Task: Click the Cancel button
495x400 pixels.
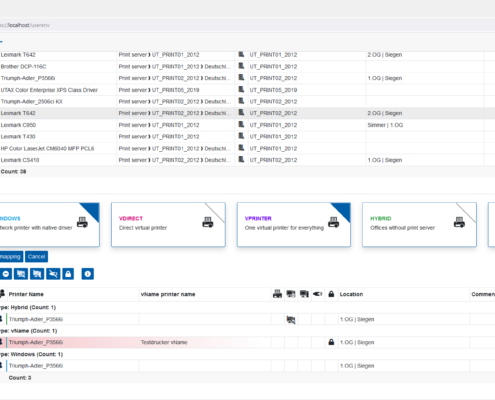Action: [x=36, y=257]
